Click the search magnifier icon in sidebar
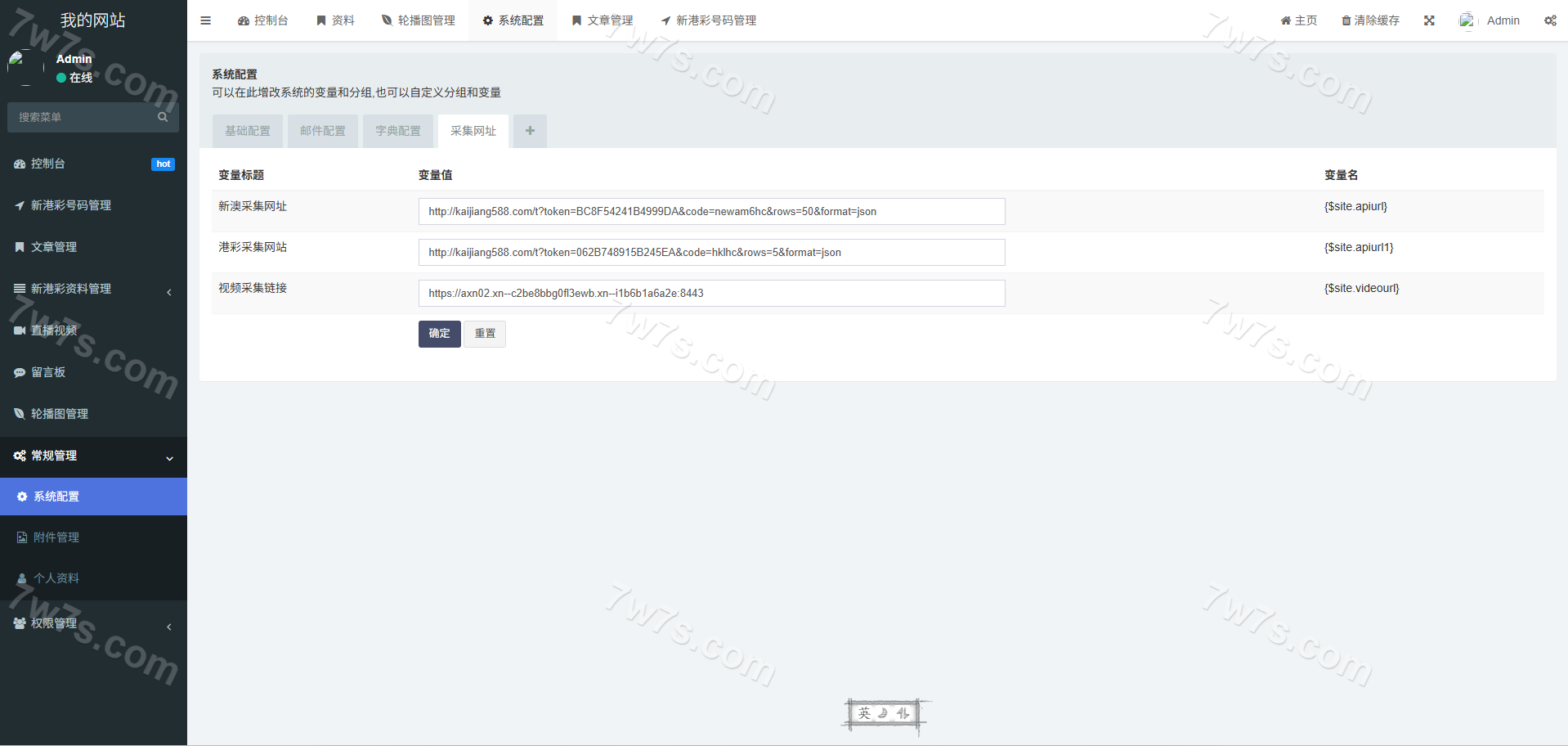1568x746 pixels. [x=163, y=117]
